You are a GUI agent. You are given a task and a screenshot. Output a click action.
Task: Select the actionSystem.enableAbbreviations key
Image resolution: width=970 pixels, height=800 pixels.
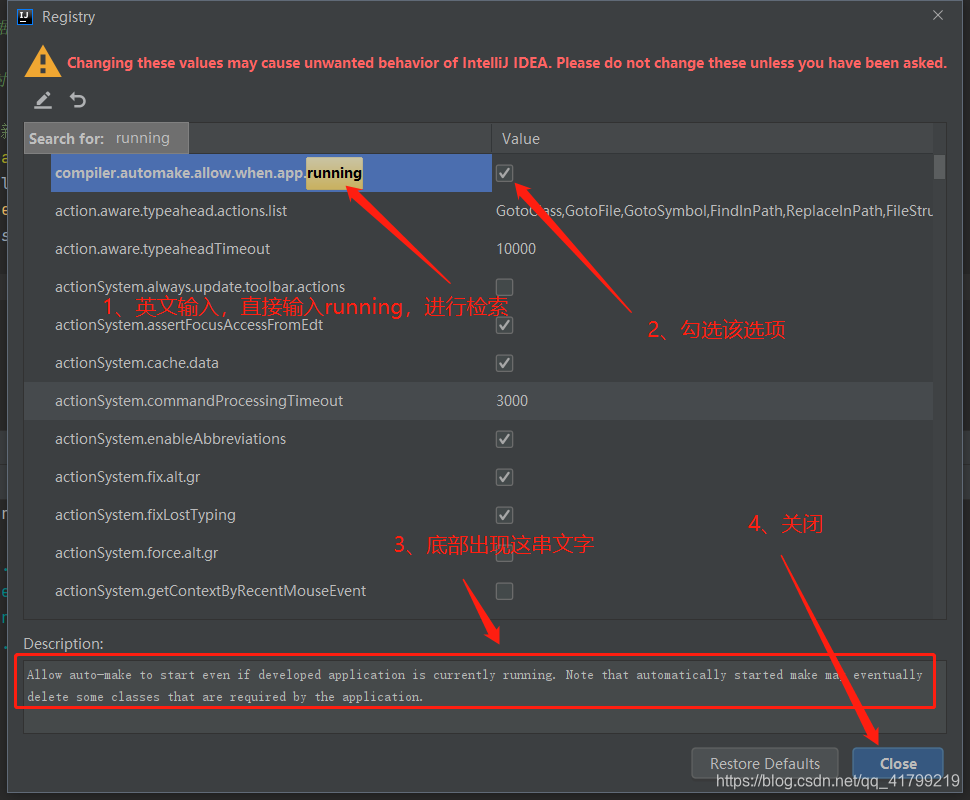coord(170,439)
